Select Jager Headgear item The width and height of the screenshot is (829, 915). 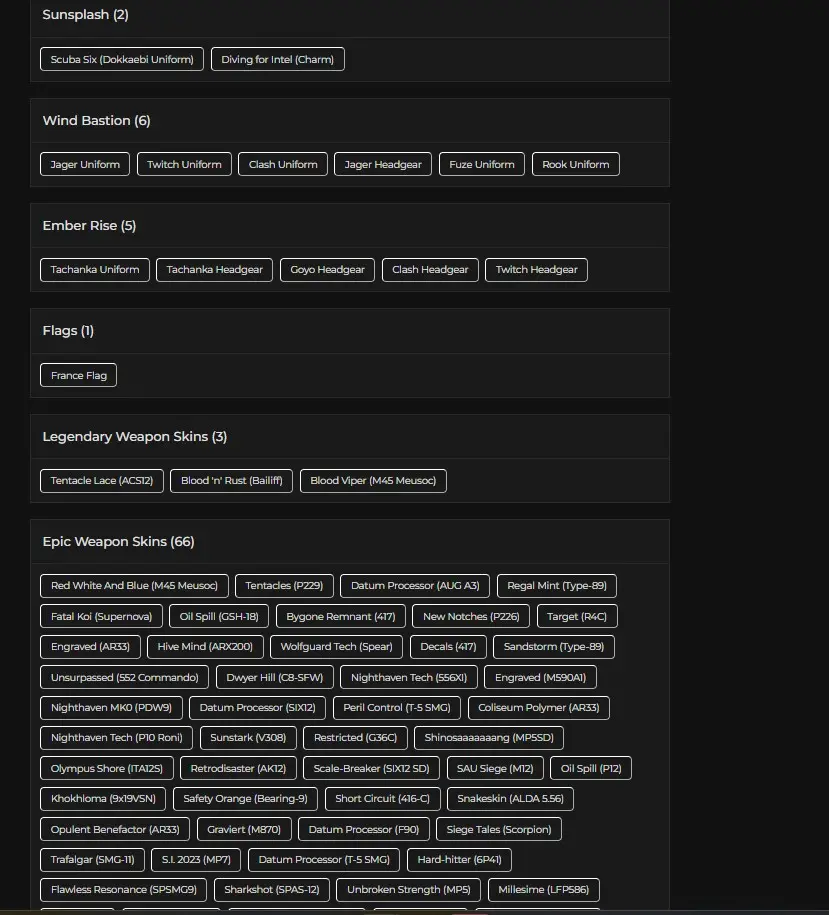[x=383, y=165]
